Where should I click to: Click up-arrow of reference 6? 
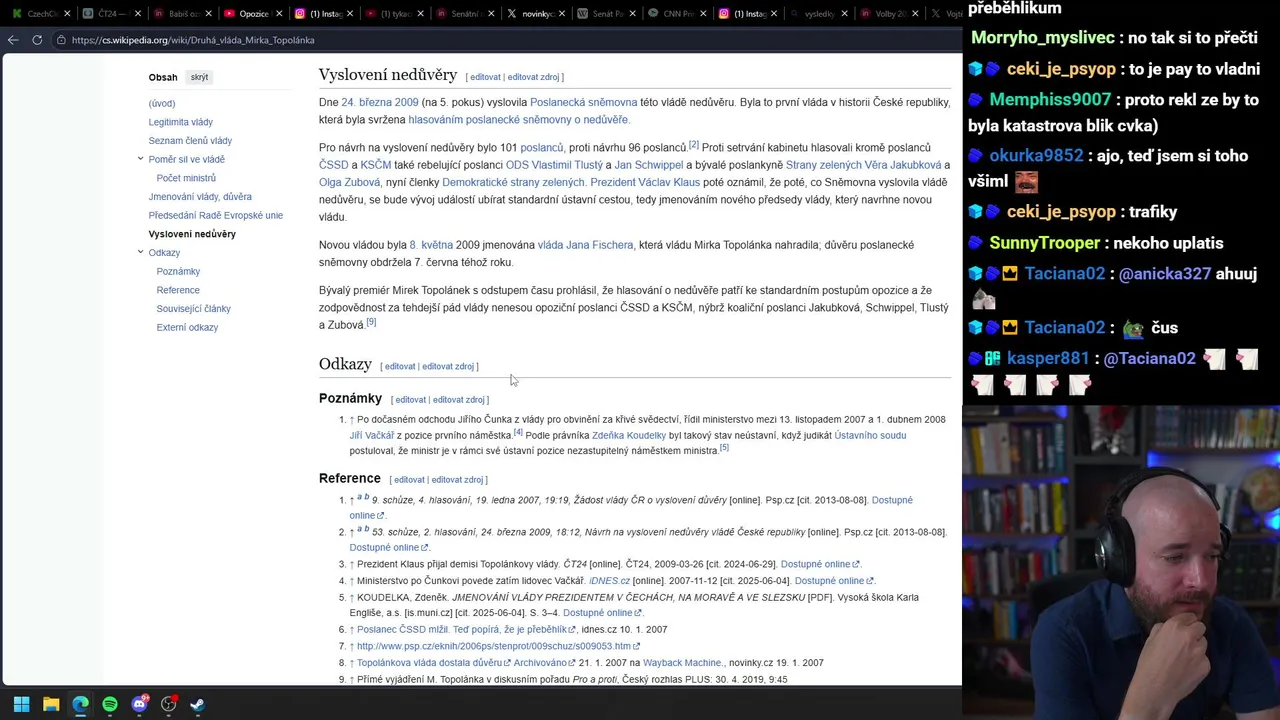point(352,630)
